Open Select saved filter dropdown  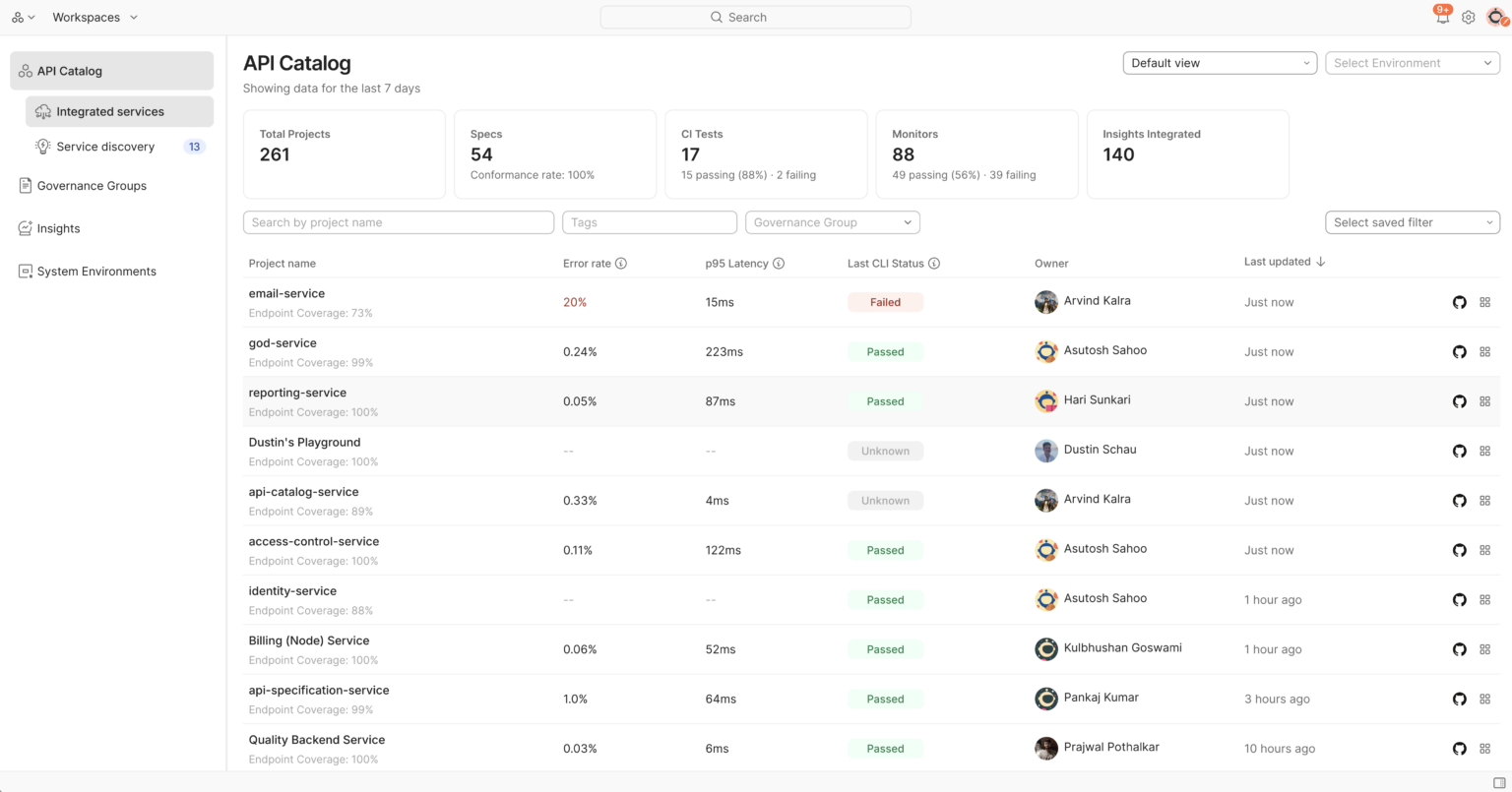click(1413, 222)
